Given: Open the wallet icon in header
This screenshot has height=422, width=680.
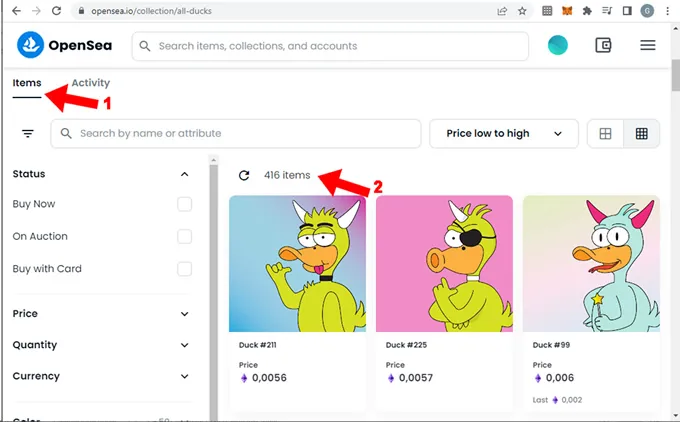Looking at the screenshot, I should coord(603,46).
